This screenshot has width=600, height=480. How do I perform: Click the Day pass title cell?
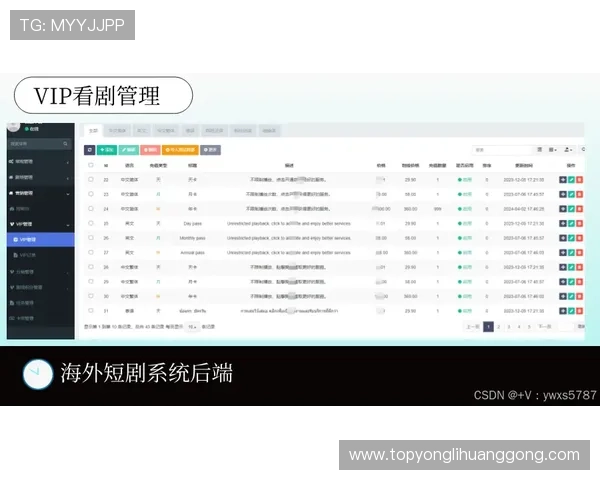(192, 224)
